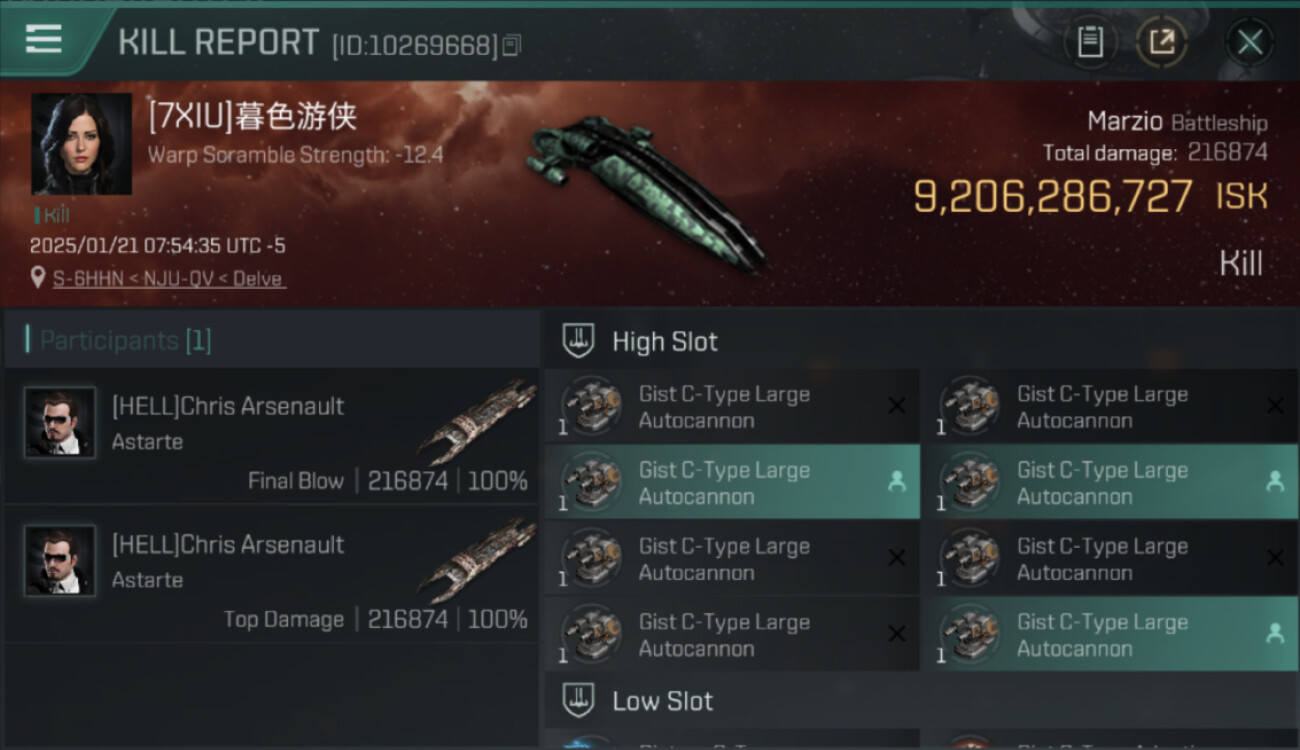Share kill report via export icon
1300x750 pixels.
pos(1161,42)
